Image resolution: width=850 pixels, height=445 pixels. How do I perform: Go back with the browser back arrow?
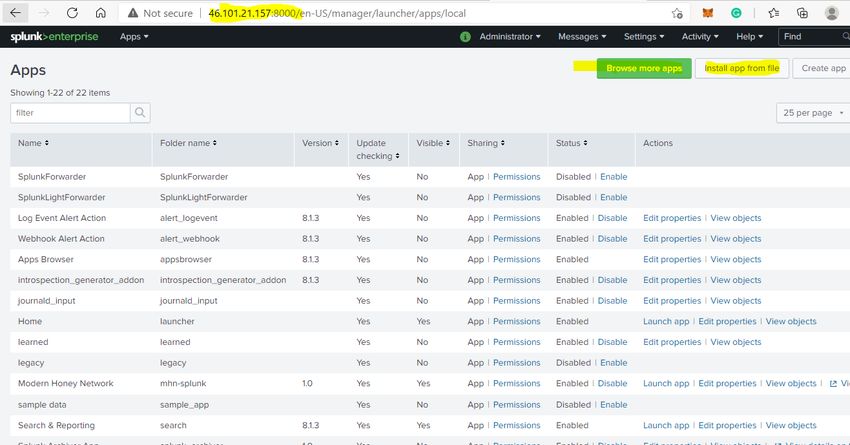(x=15, y=13)
